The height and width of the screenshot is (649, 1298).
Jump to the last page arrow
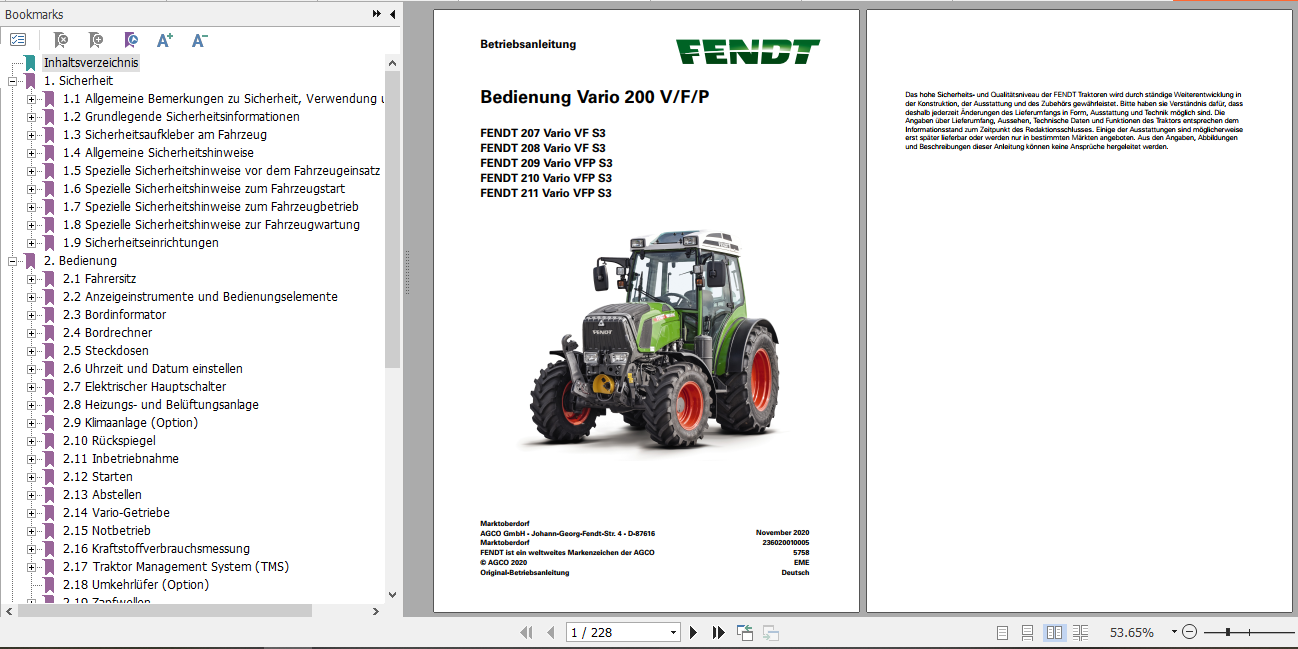tap(718, 632)
